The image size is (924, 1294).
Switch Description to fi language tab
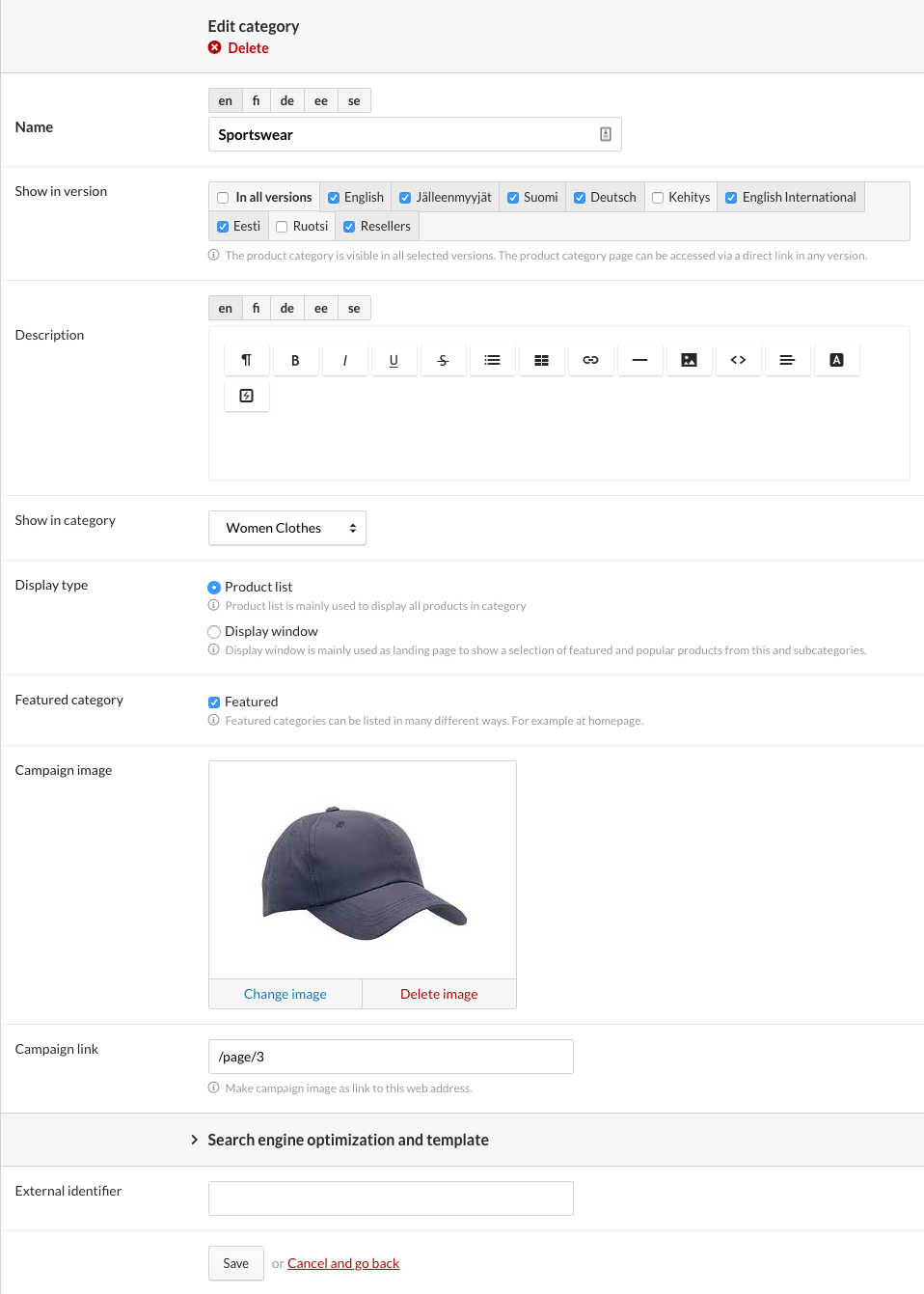pyautogui.click(x=256, y=308)
